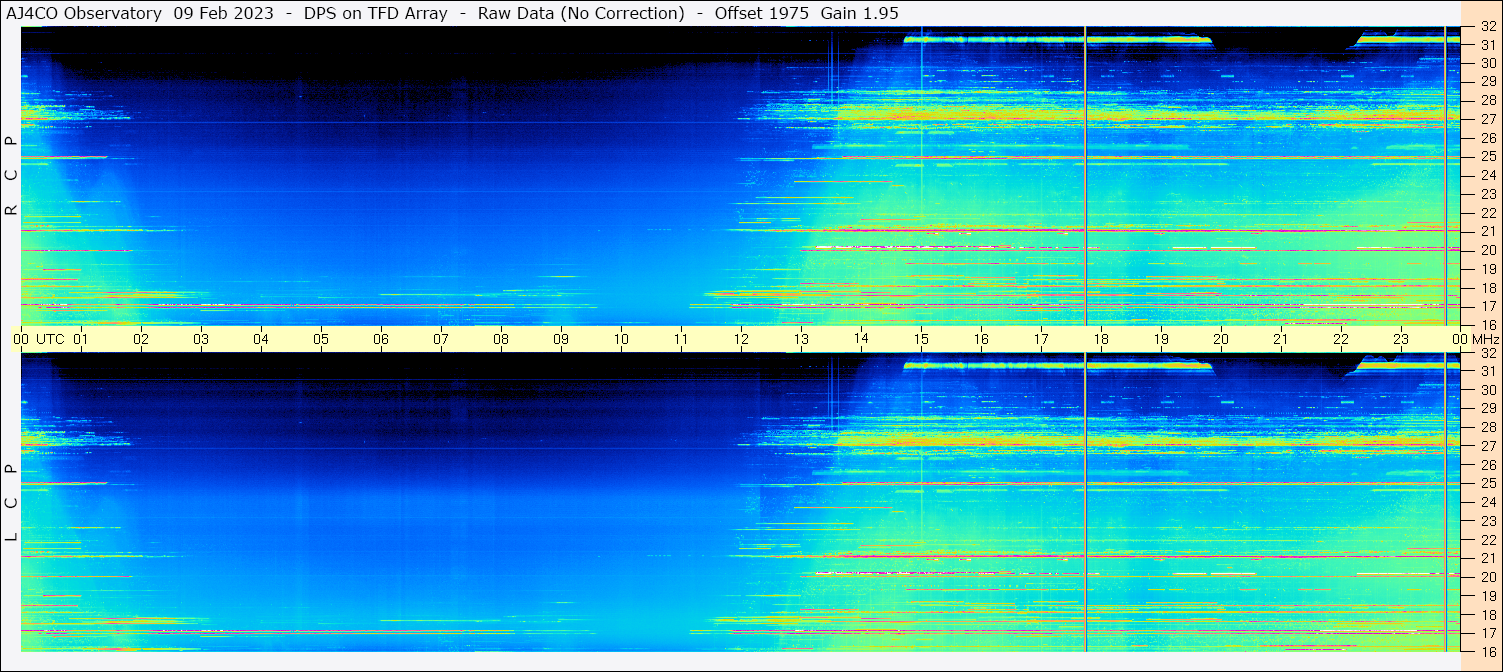Select hour 02 on the time axis
Viewport: 1503px width, 672px height.
pos(141,339)
